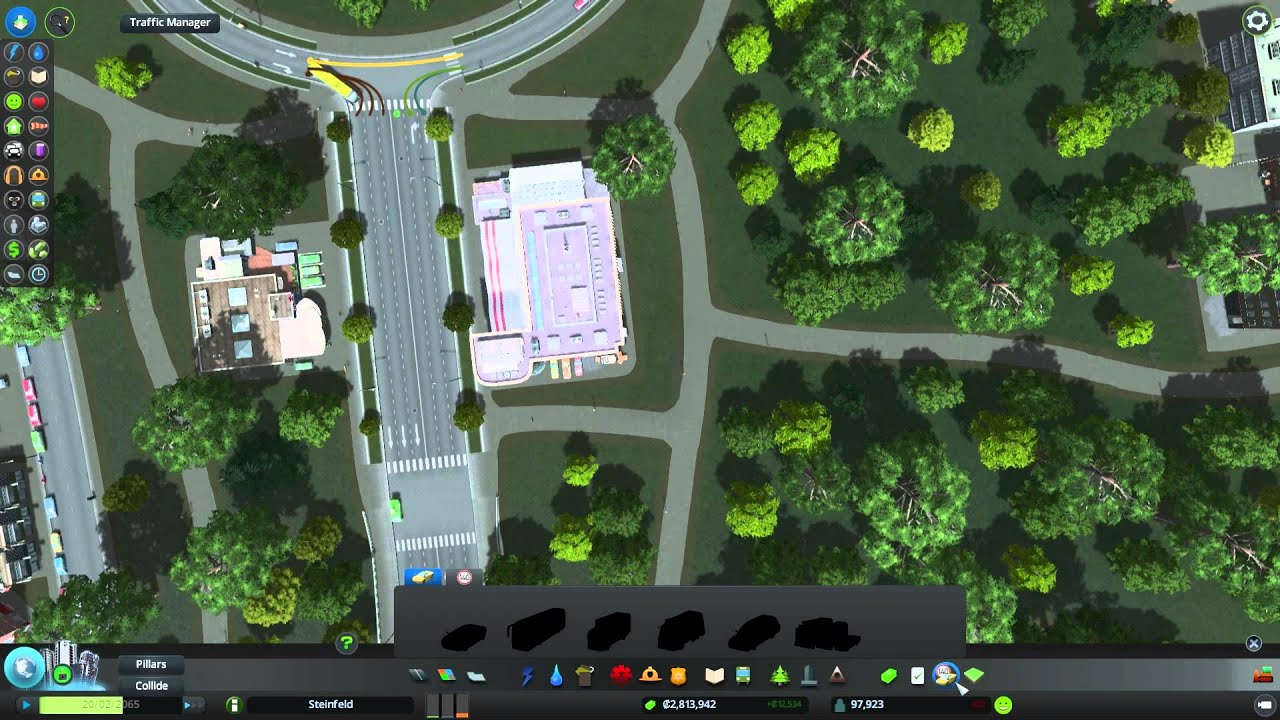Open the city info button beside Steinfeld

point(233,705)
